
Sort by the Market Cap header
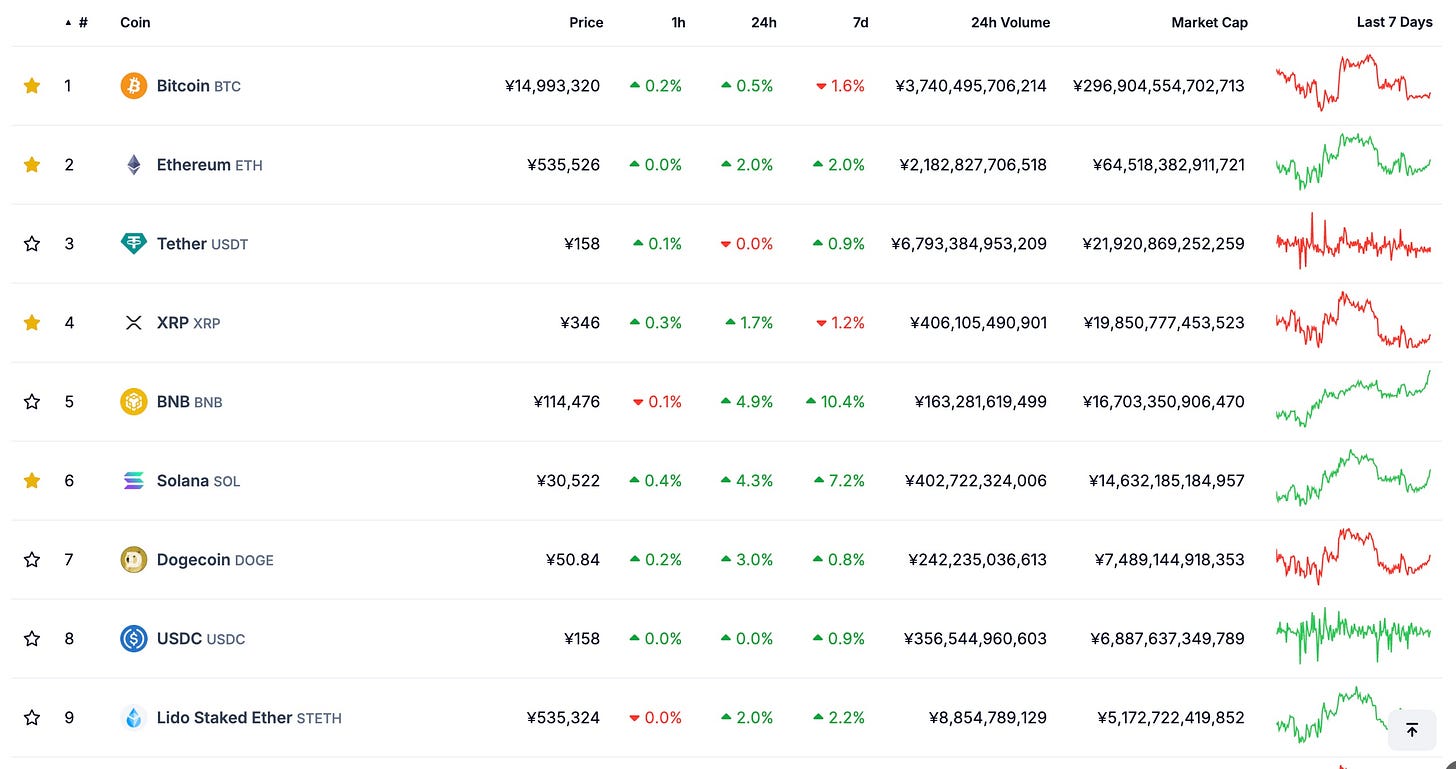(1209, 22)
